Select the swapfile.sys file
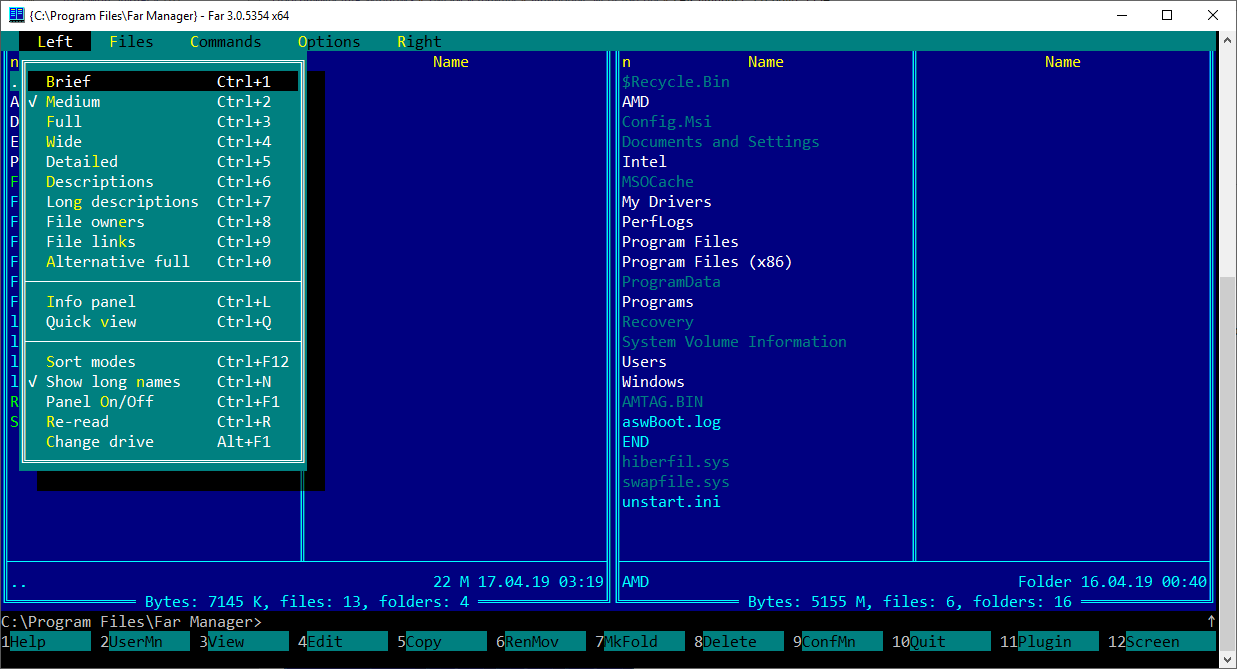Screen dimensions: 1237x669 [x=676, y=482]
